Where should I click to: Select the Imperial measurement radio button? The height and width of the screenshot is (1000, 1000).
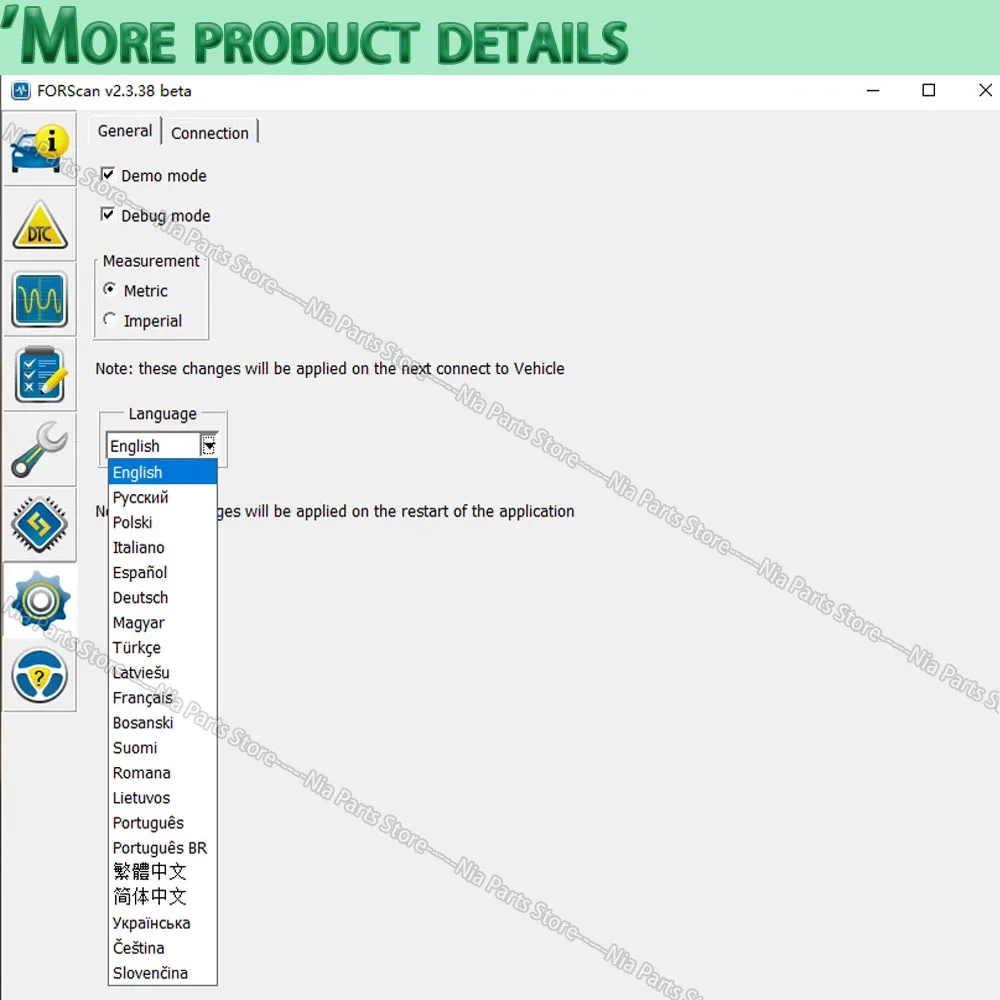tap(110, 320)
